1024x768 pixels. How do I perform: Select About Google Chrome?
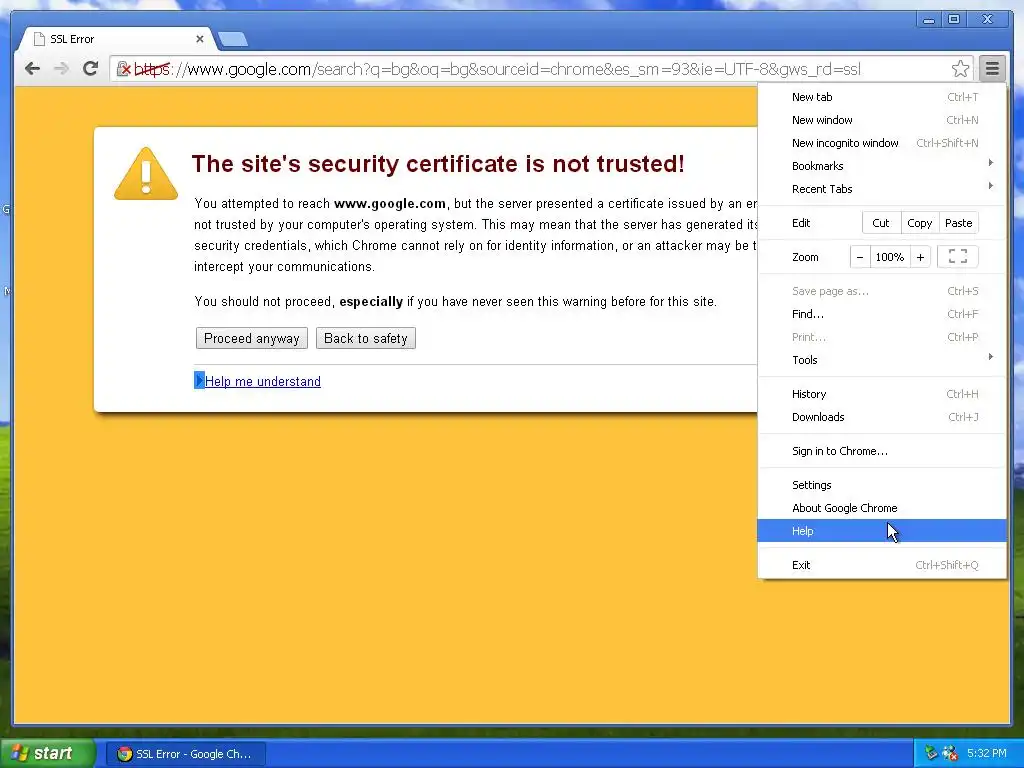(882, 508)
